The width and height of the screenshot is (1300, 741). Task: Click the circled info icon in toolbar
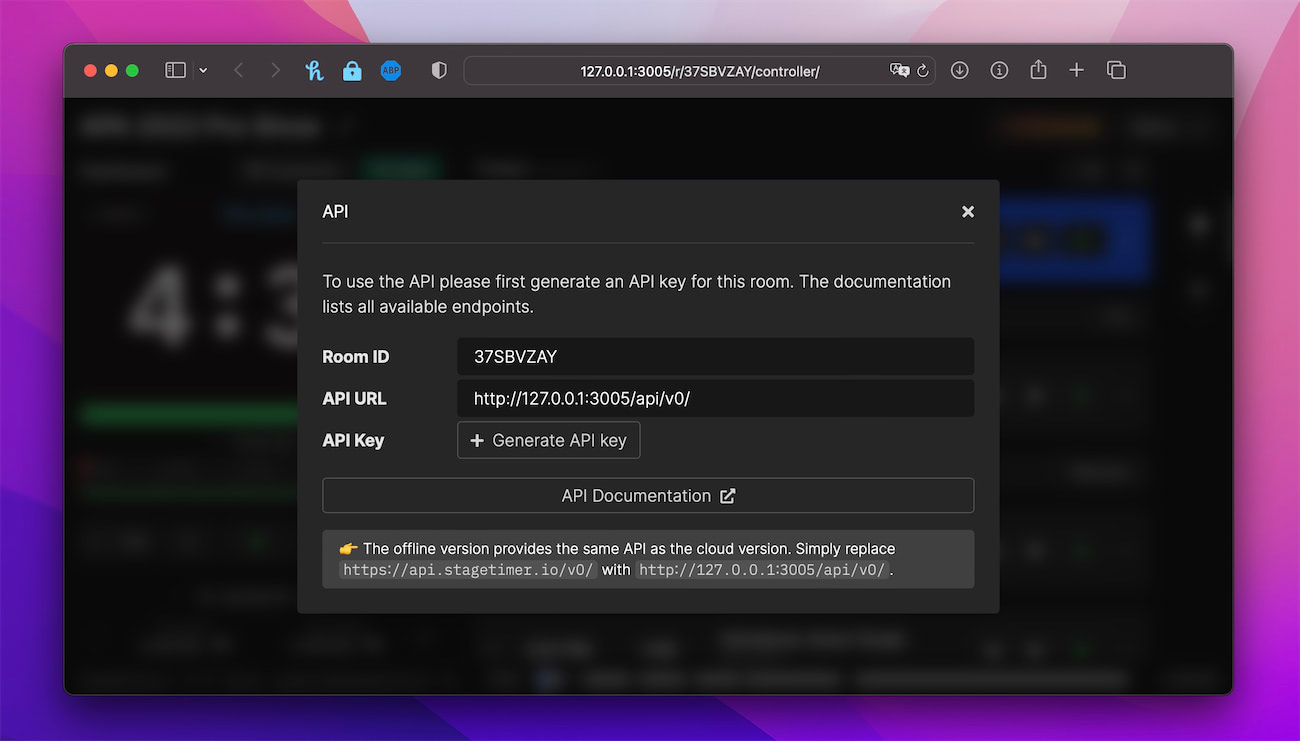click(x=999, y=71)
